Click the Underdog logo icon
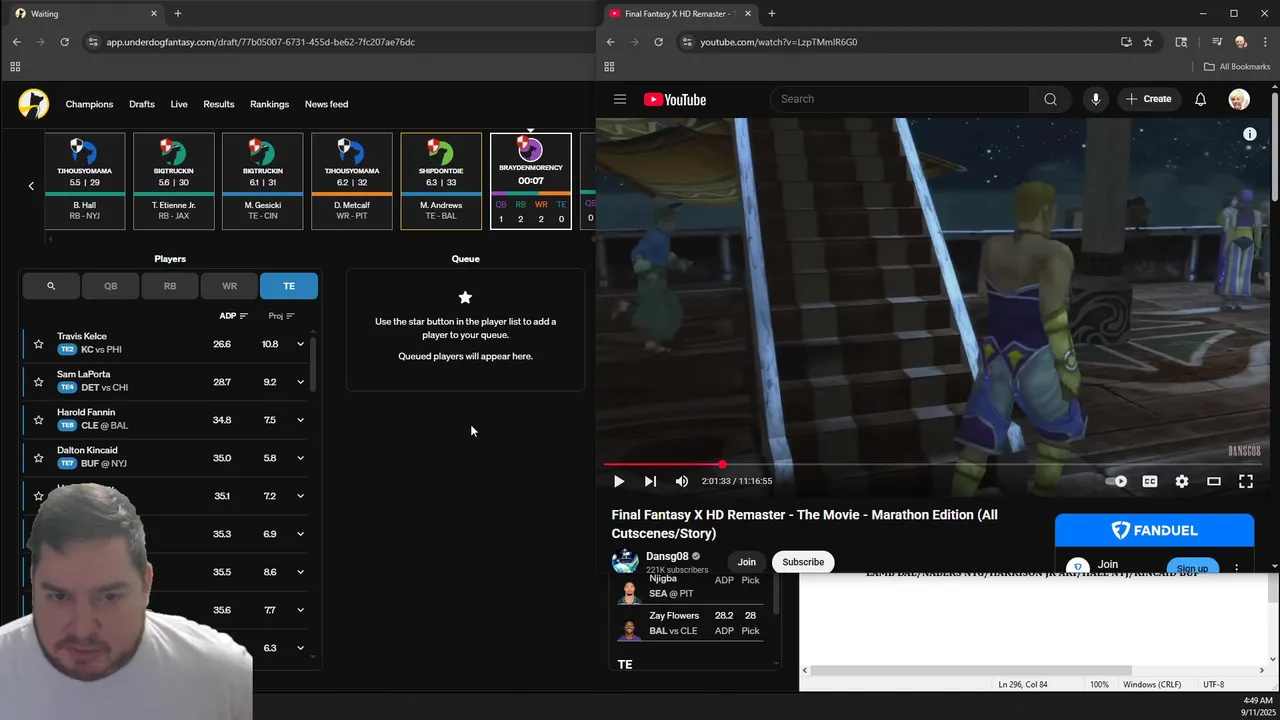This screenshot has width=1280, height=720. 33,104
